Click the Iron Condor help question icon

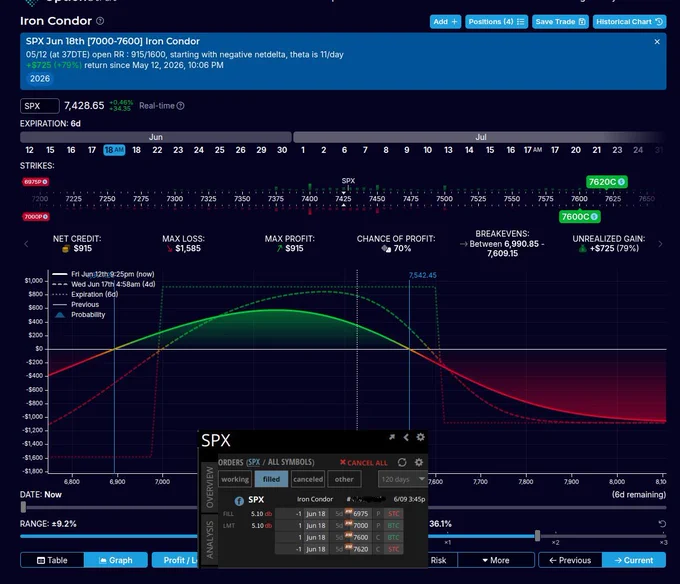pos(100,21)
